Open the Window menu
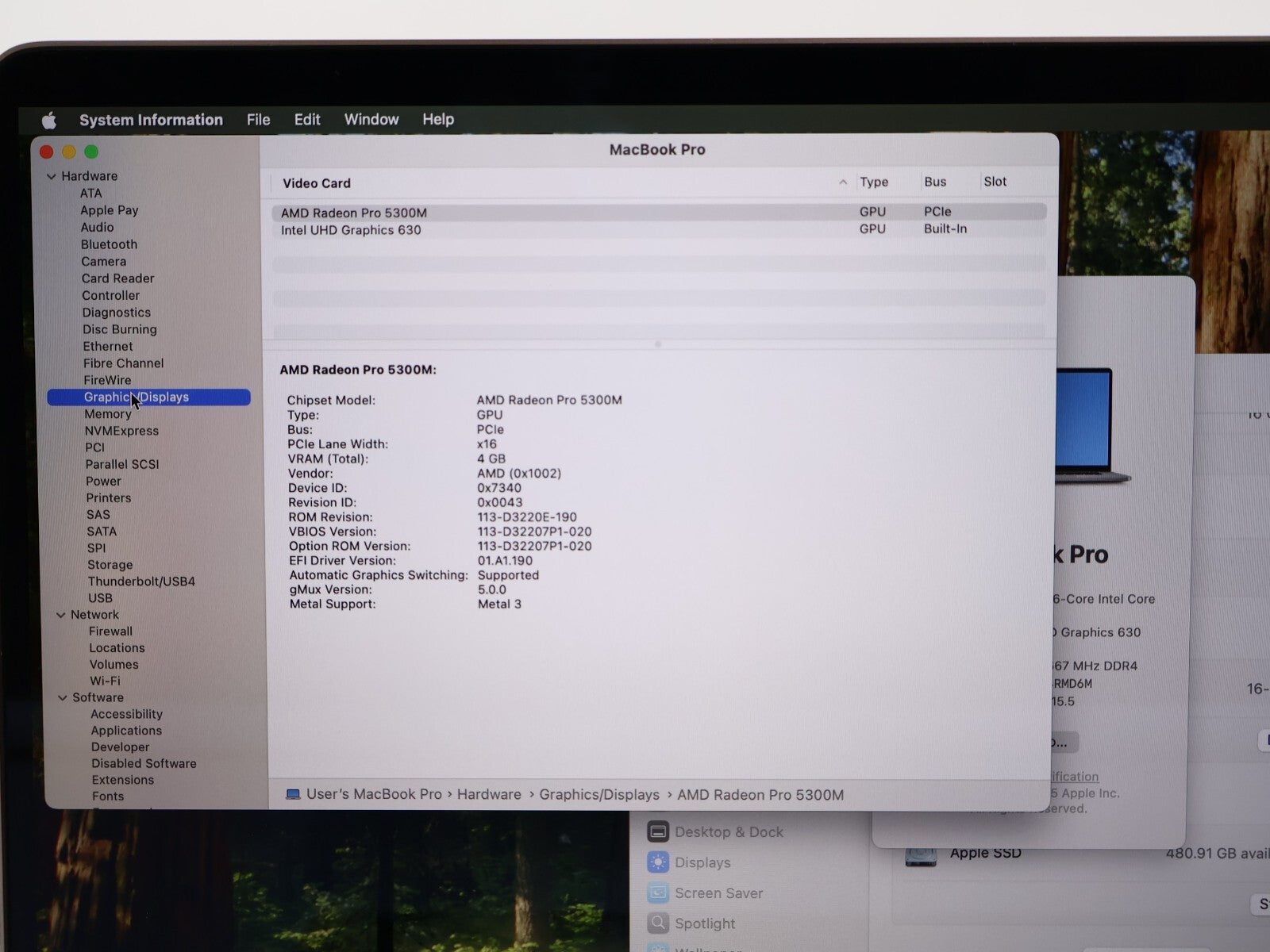 pos(371,120)
